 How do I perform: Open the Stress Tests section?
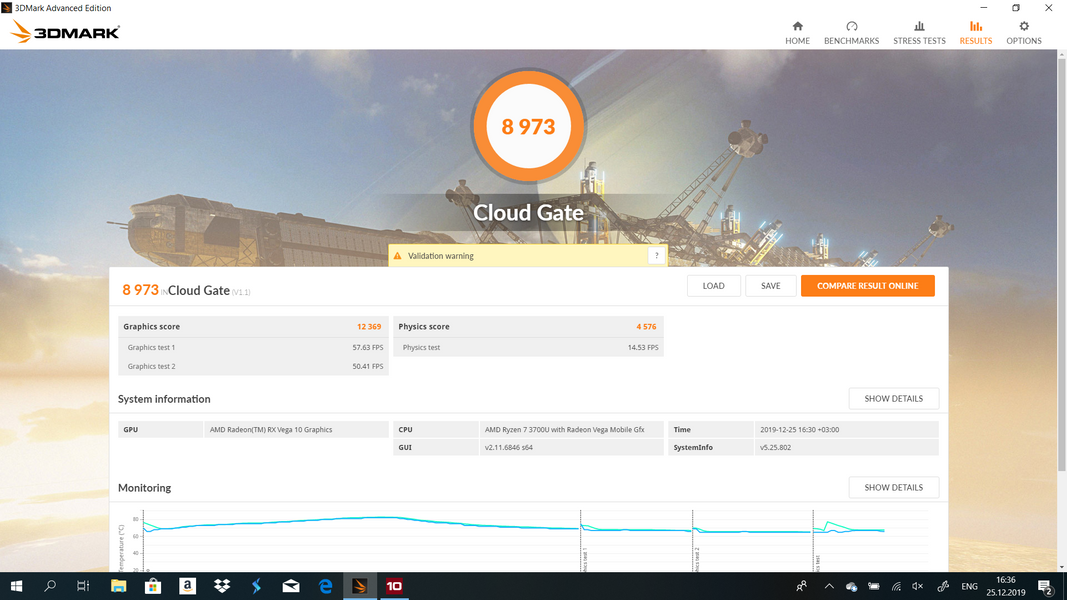tap(919, 32)
